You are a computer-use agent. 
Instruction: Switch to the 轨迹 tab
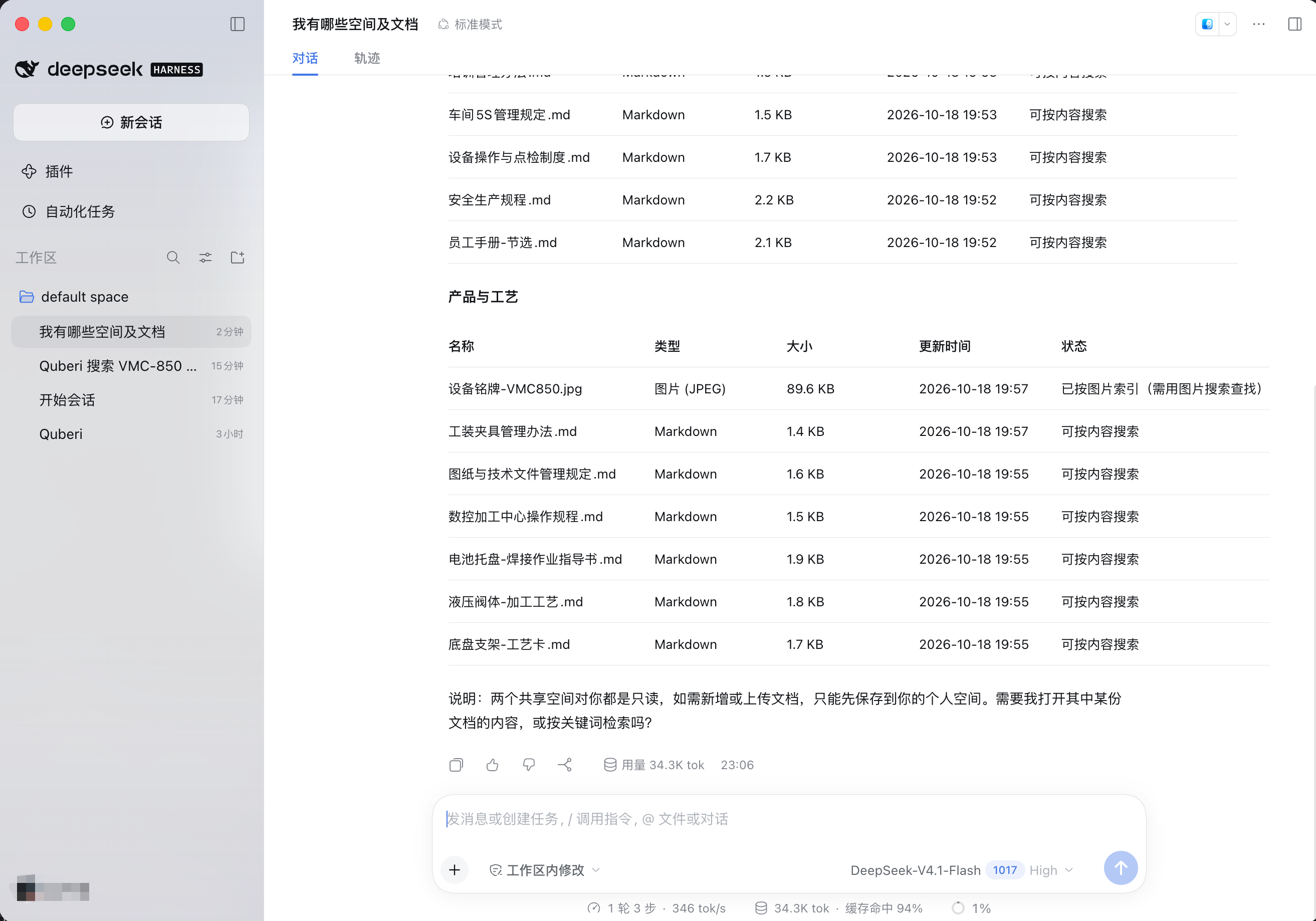pyautogui.click(x=367, y=58)
